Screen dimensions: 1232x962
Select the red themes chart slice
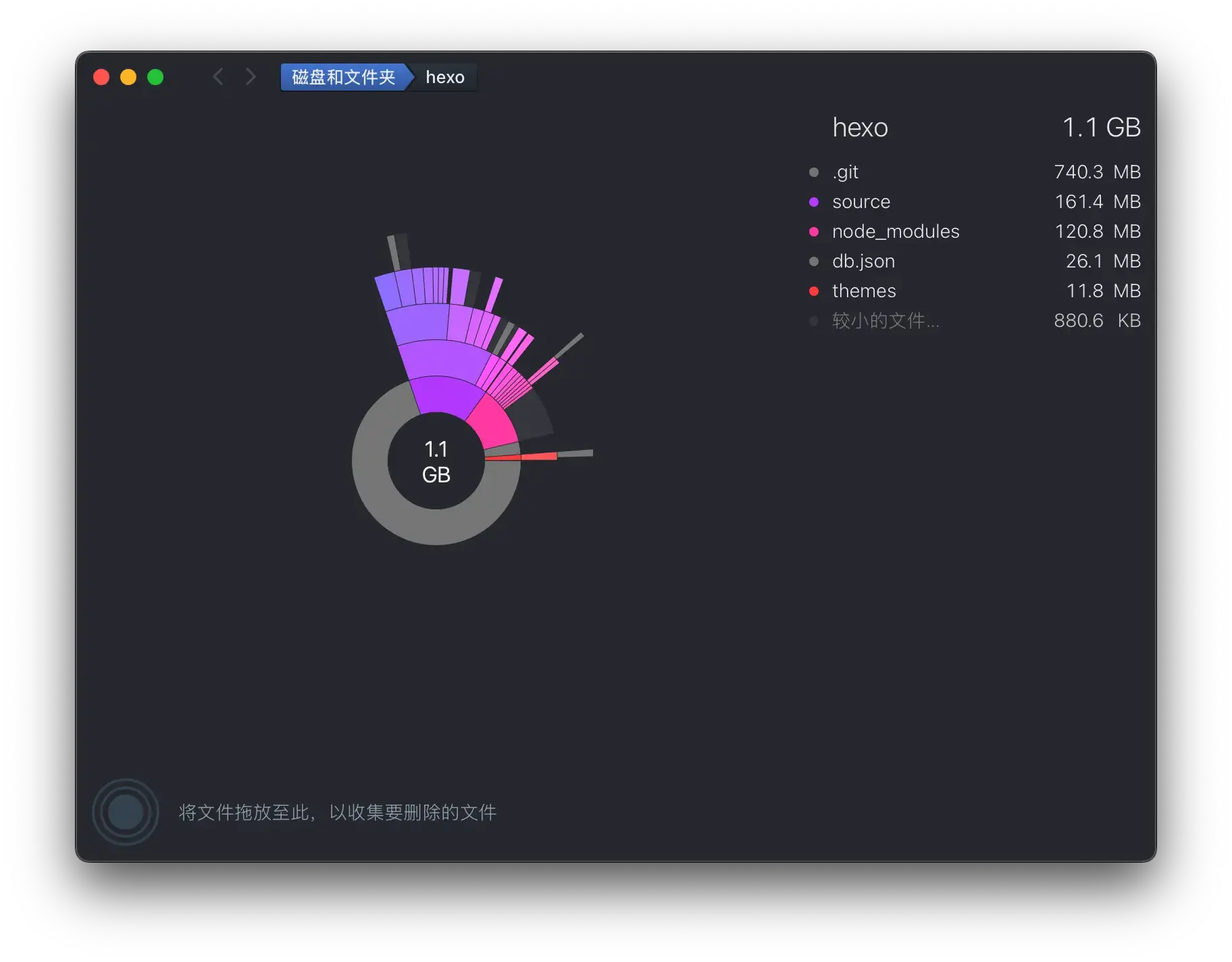coord(538,457)
